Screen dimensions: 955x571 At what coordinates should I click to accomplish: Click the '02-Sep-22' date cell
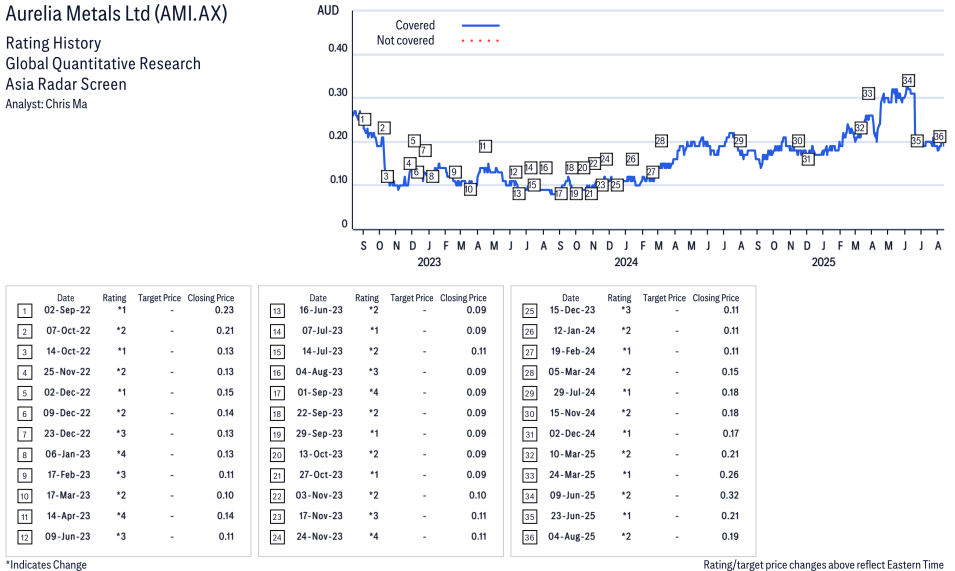click(x=67, y=310)
